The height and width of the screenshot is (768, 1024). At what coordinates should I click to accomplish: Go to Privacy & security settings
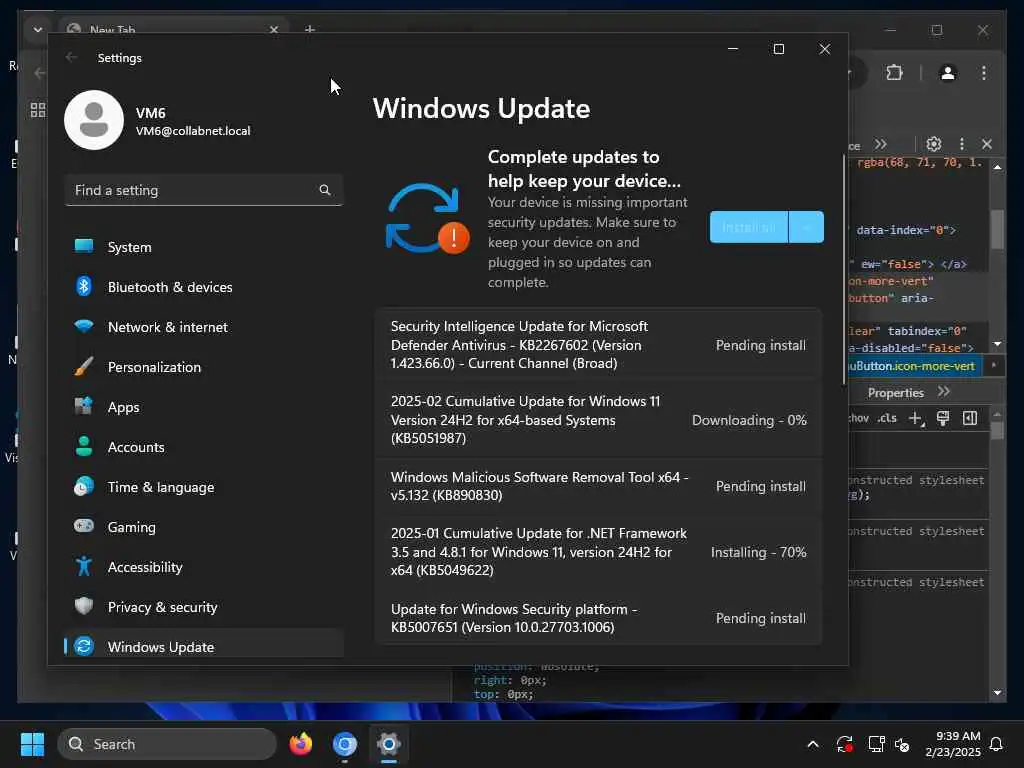[204, 607]
